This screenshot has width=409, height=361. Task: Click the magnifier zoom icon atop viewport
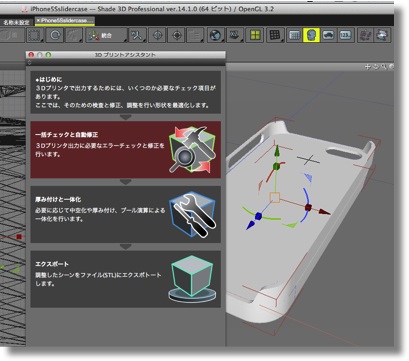tap(384, 67)
